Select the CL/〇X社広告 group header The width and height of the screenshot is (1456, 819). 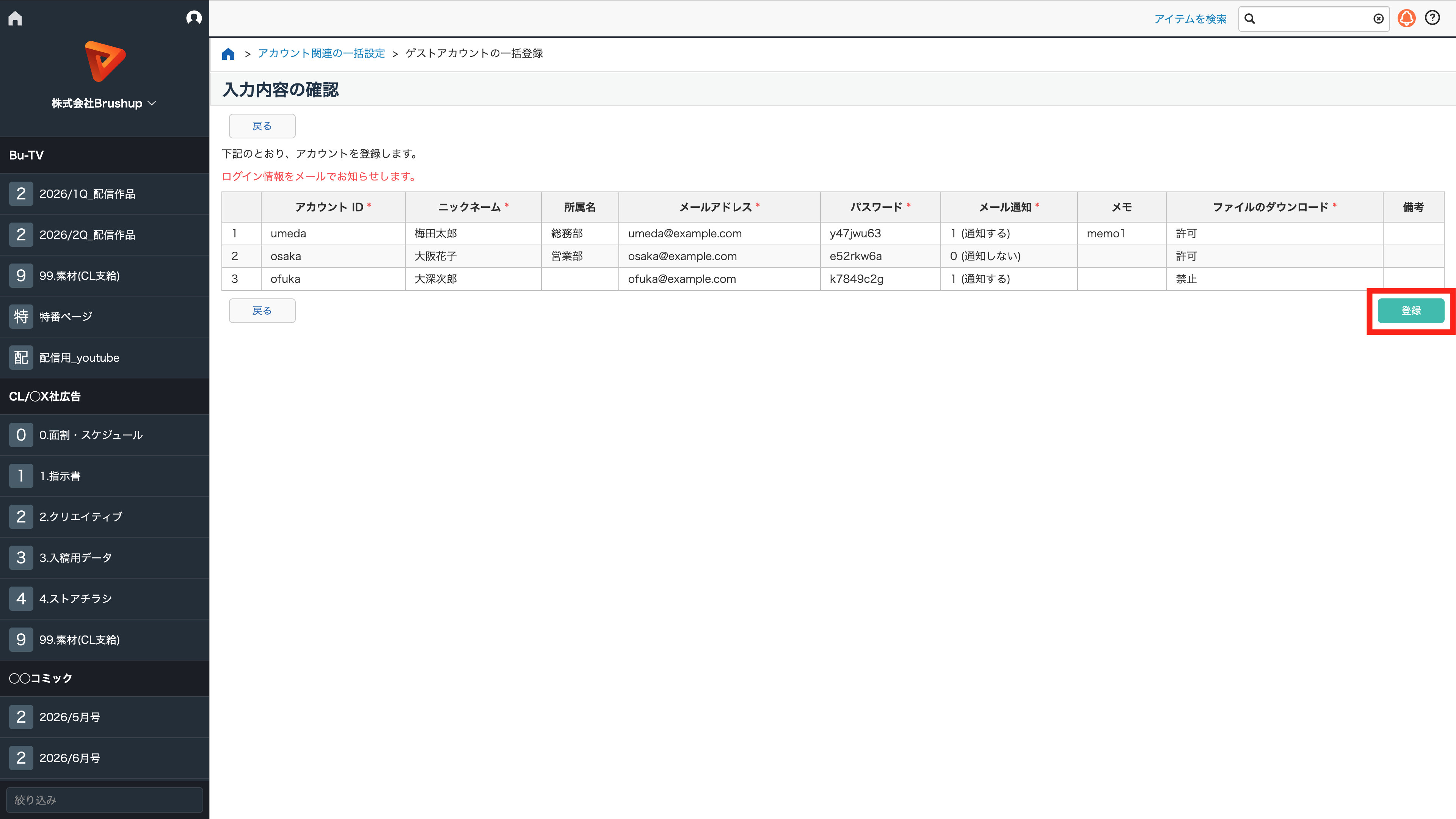105,396
